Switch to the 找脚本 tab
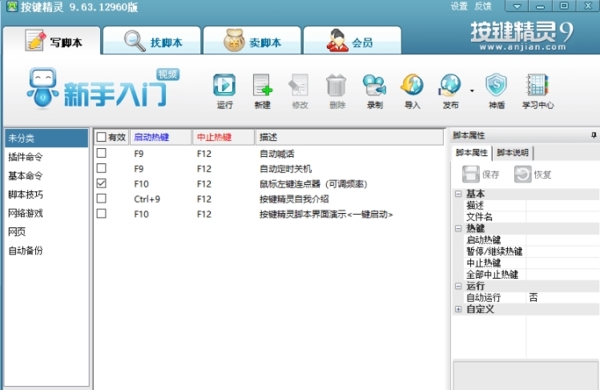 (x=152, y=41)
